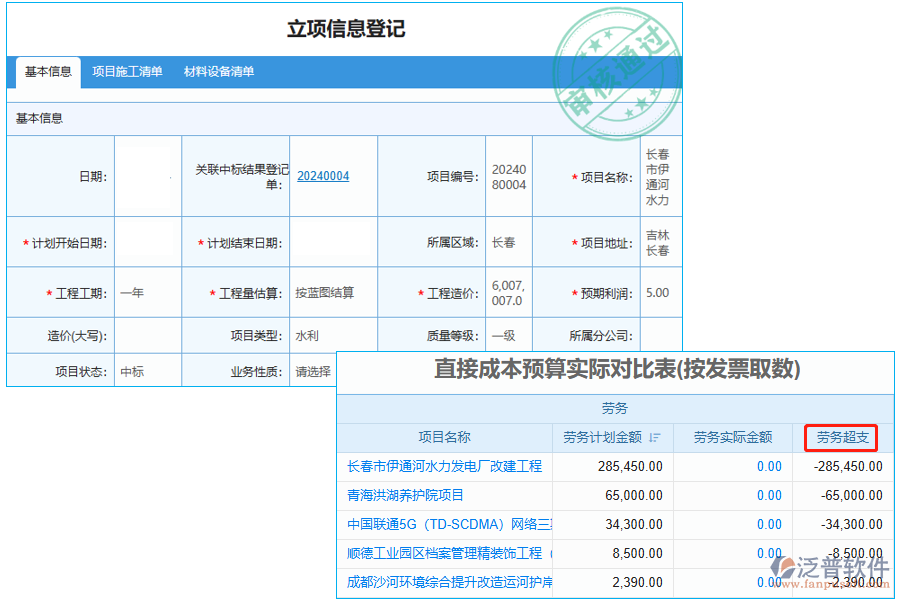Open the 青海洪湖养护院项目 link
Image resolution: width=900 pixels, height=600 pixels.
tap(405, 495)
